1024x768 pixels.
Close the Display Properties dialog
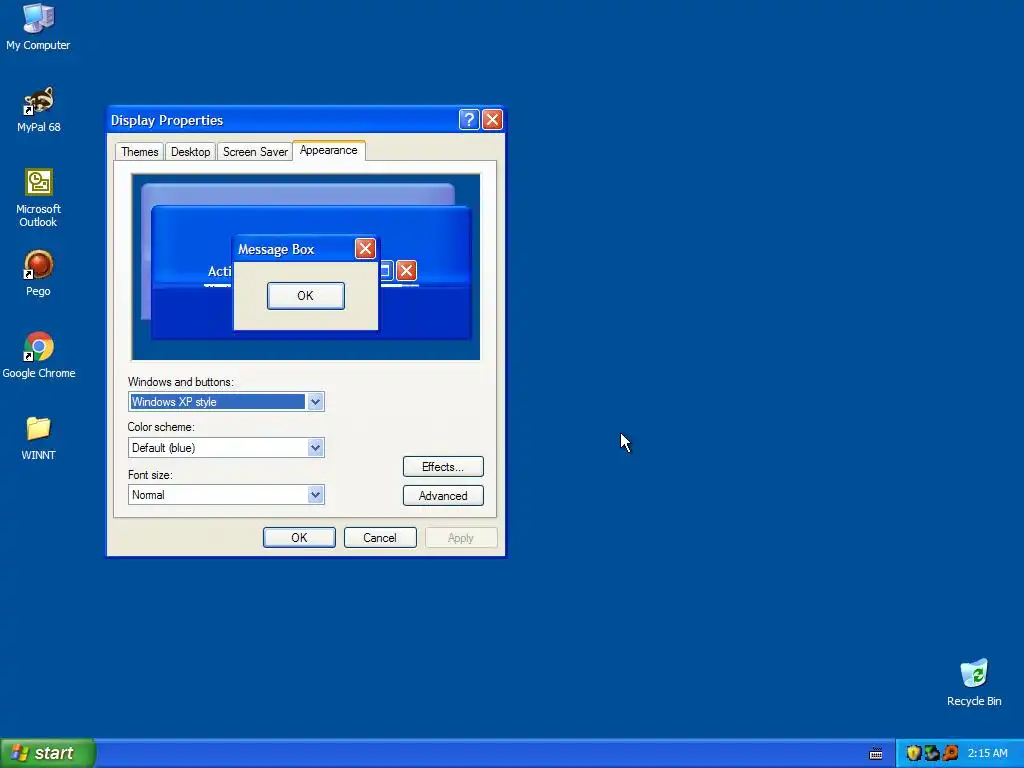coord(492,120)
